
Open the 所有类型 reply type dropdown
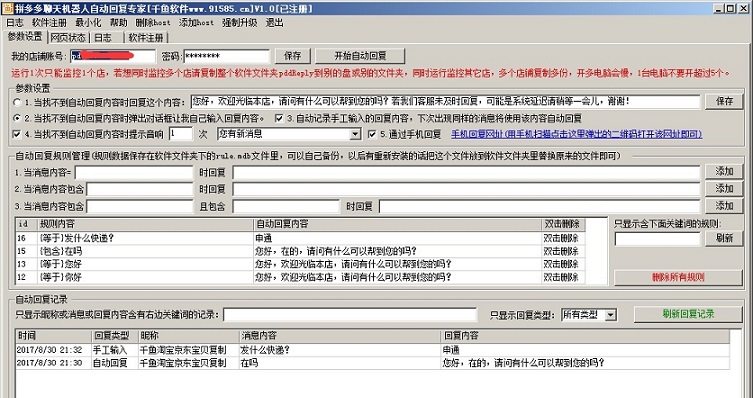click(588, 315)
